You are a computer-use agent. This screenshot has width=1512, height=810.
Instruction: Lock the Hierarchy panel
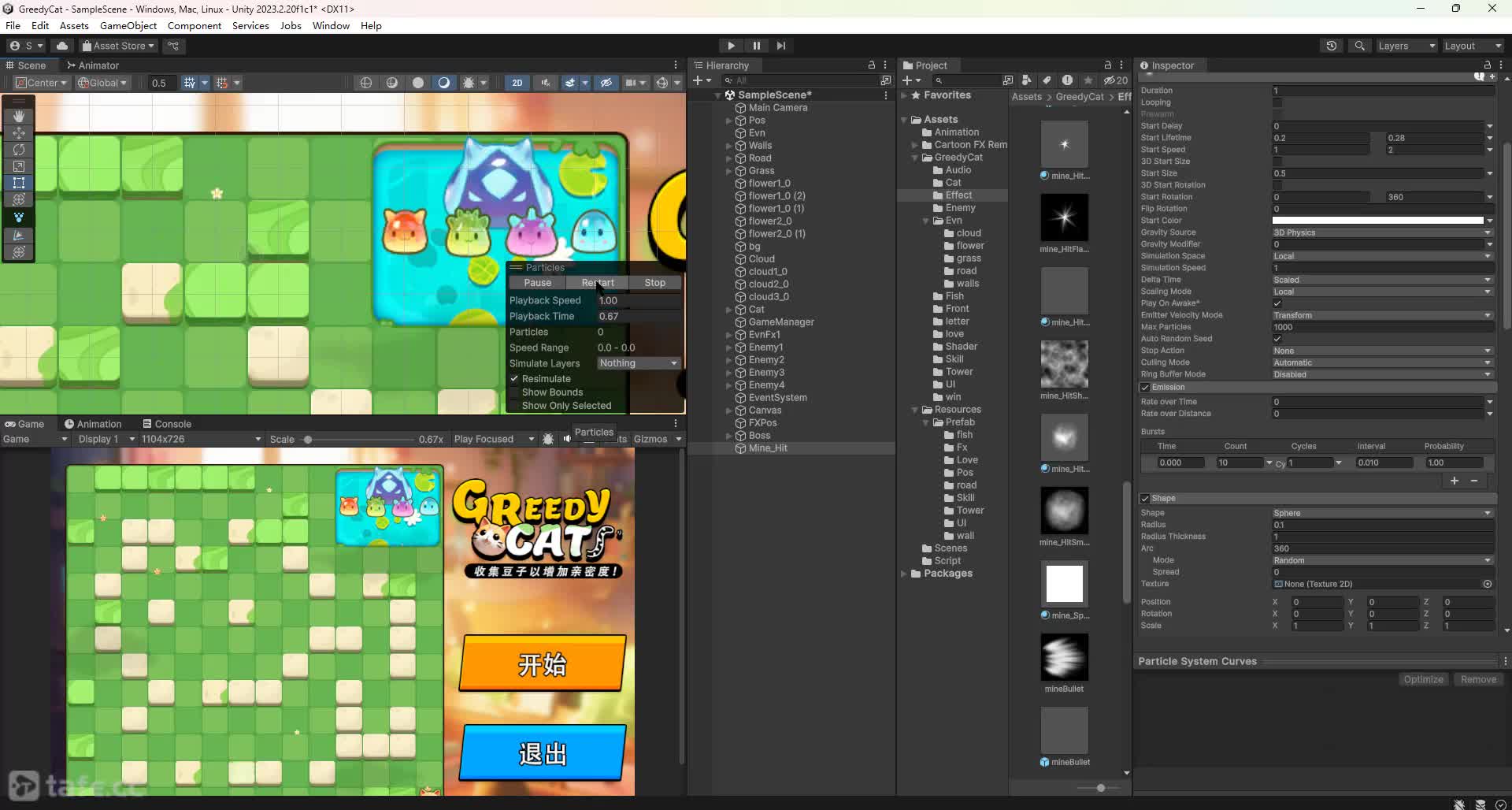(x=872, y=65)
